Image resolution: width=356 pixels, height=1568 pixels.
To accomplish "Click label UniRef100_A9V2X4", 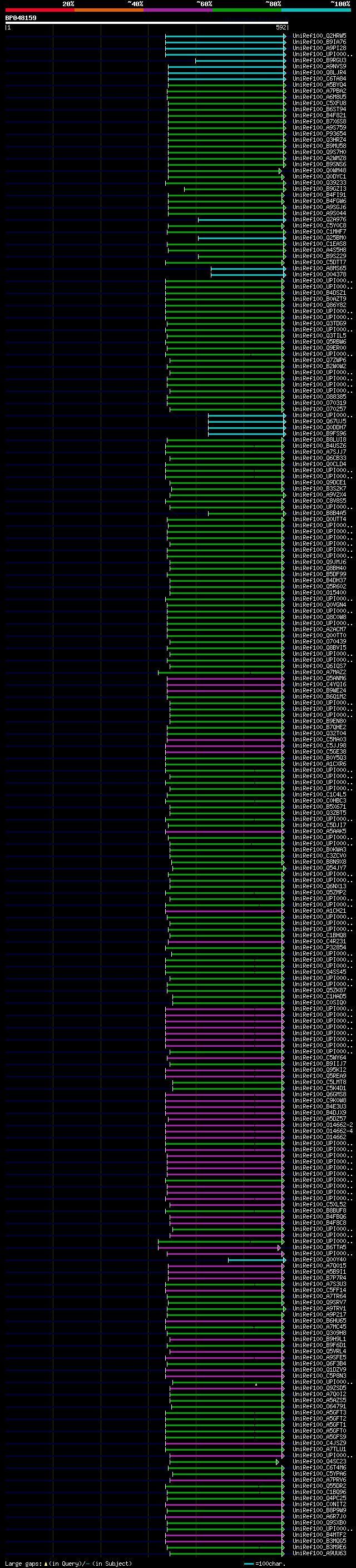I will (319, 495).
